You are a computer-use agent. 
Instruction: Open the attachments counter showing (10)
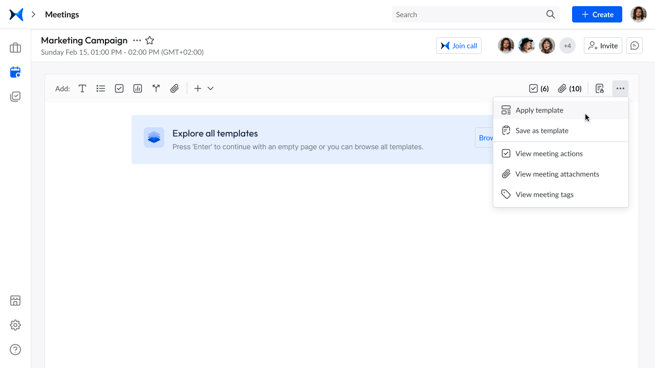coord(570,89)
